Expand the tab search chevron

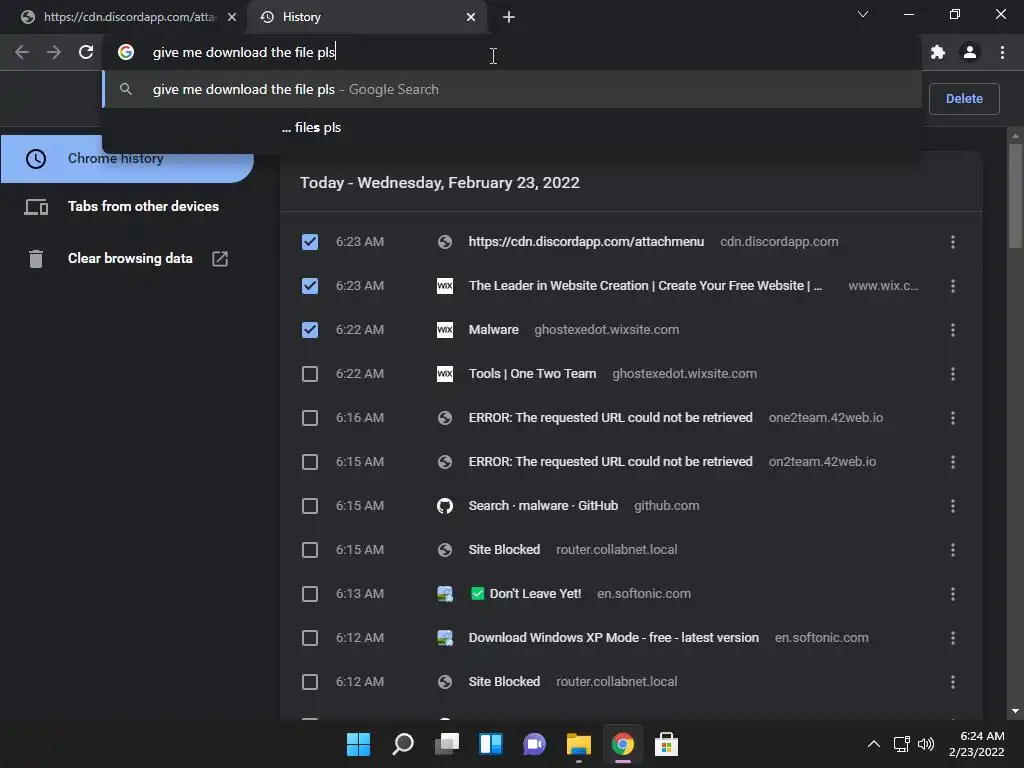[863, 14]
